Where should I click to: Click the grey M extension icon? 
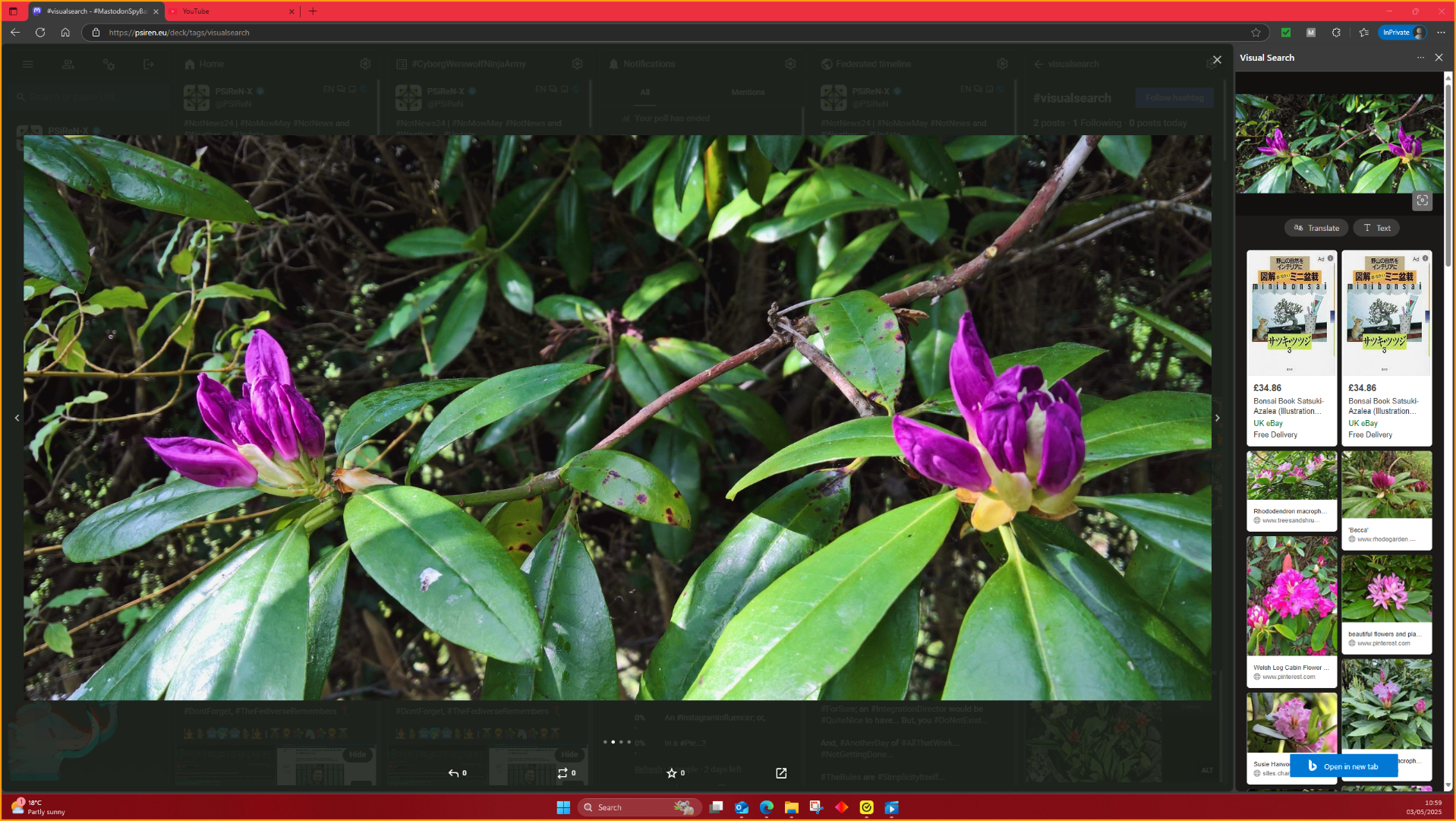1311,33
